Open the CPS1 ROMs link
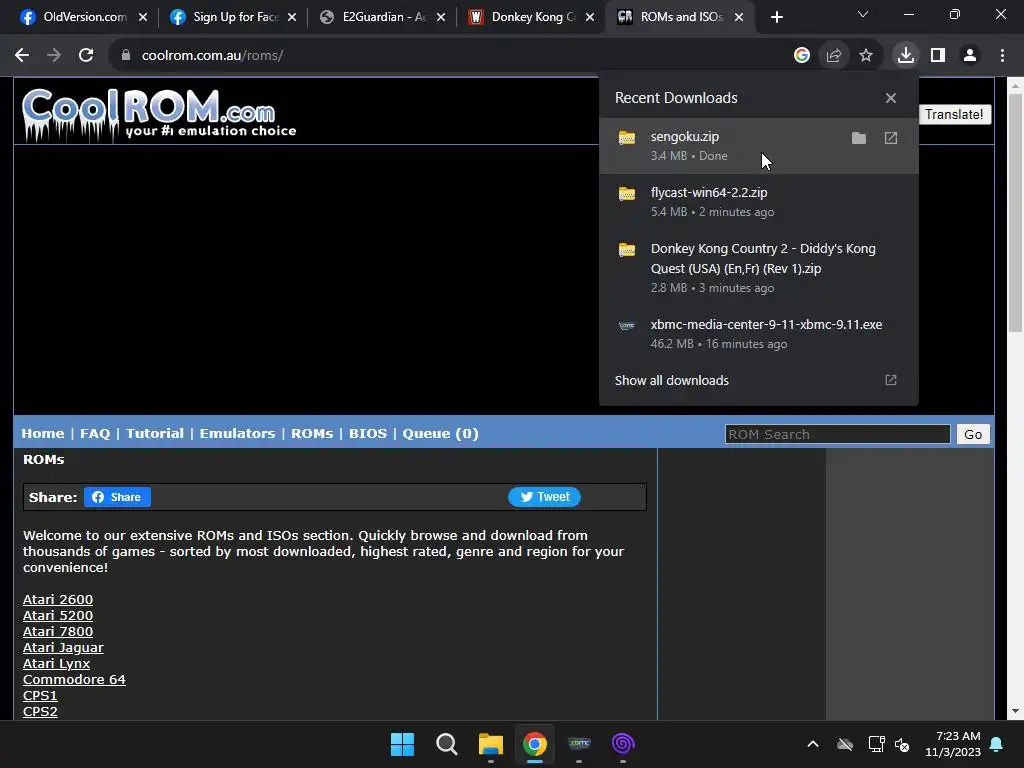The image size is (1024, 768). click(x=40, y=696)
